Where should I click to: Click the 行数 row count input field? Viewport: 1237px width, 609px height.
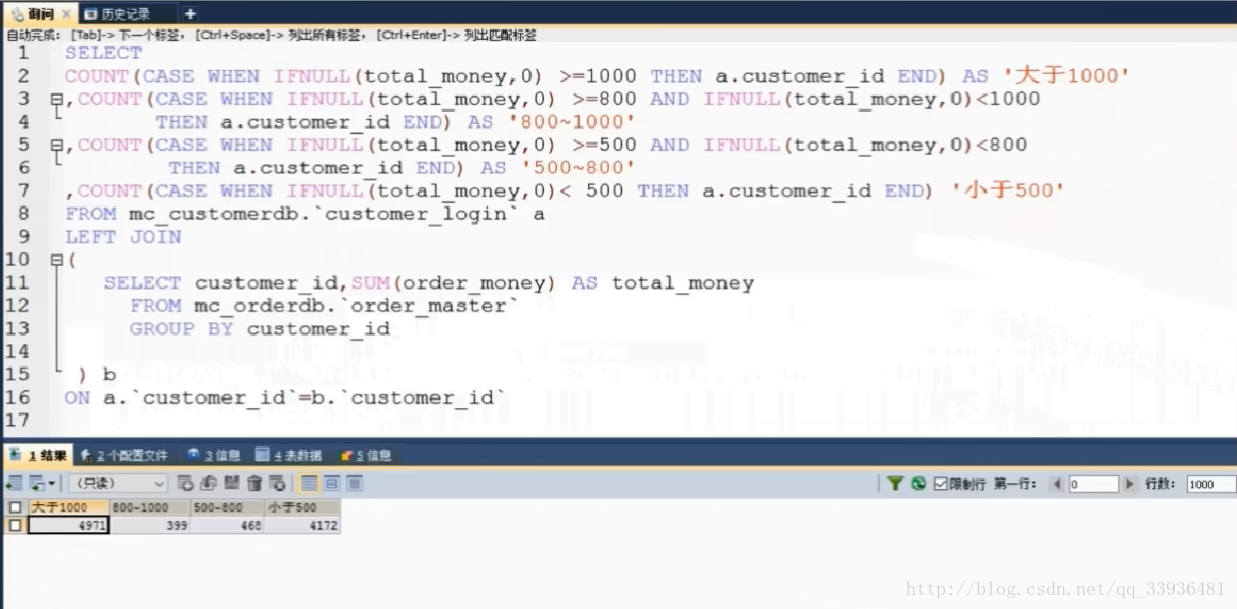[x=1211, y=484]
